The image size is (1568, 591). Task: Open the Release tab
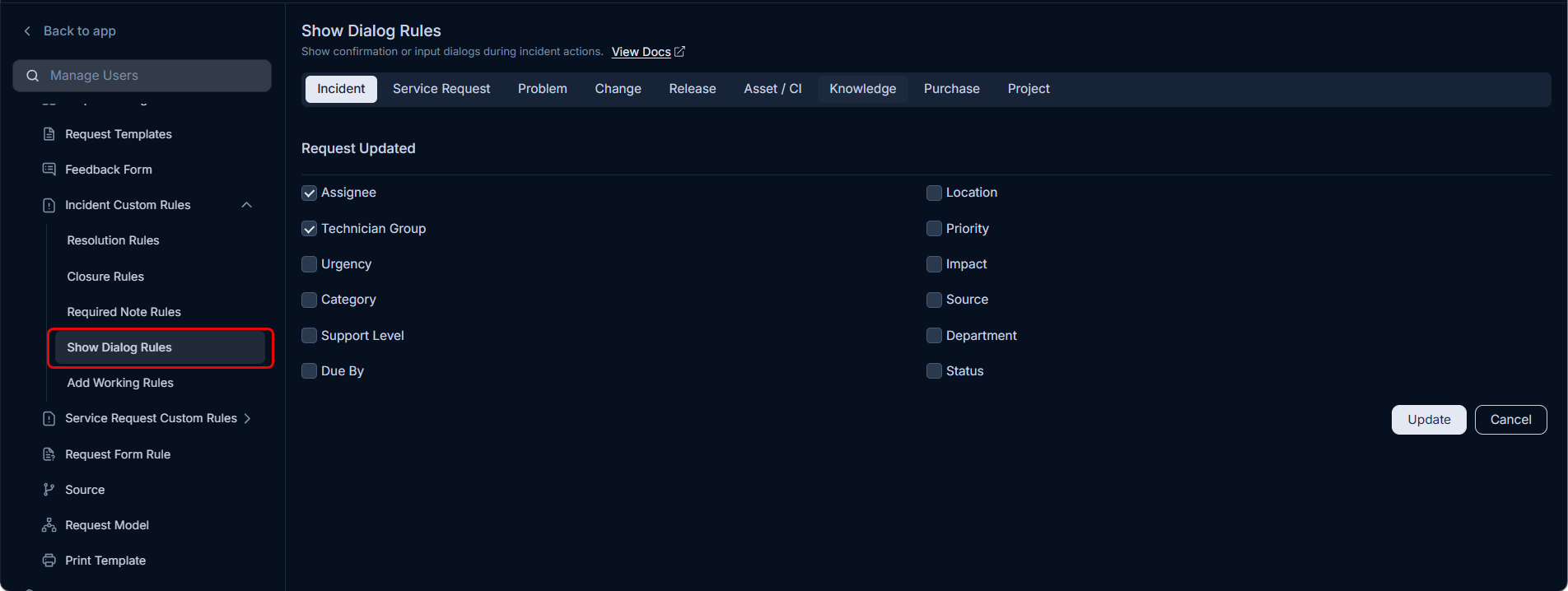click(x=693, y=89)
